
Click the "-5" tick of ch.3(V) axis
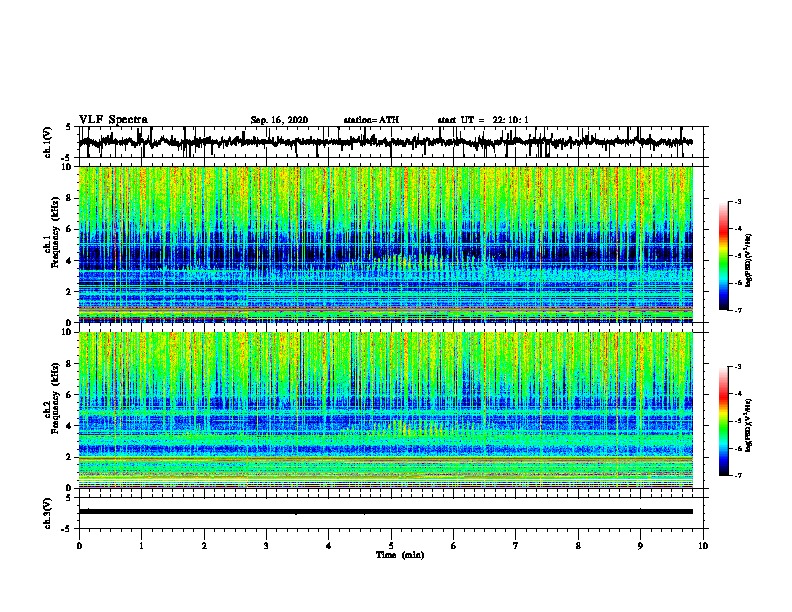tap(67, 529)
